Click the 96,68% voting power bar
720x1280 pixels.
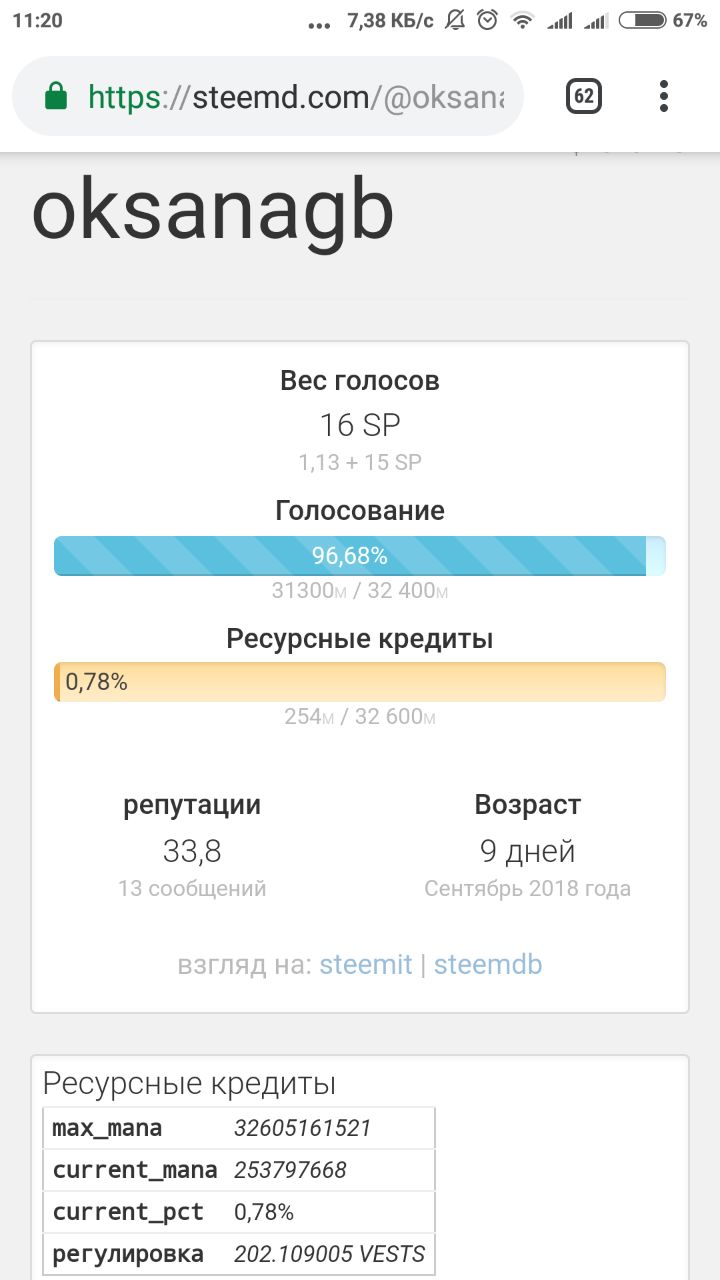coord(360,556)
